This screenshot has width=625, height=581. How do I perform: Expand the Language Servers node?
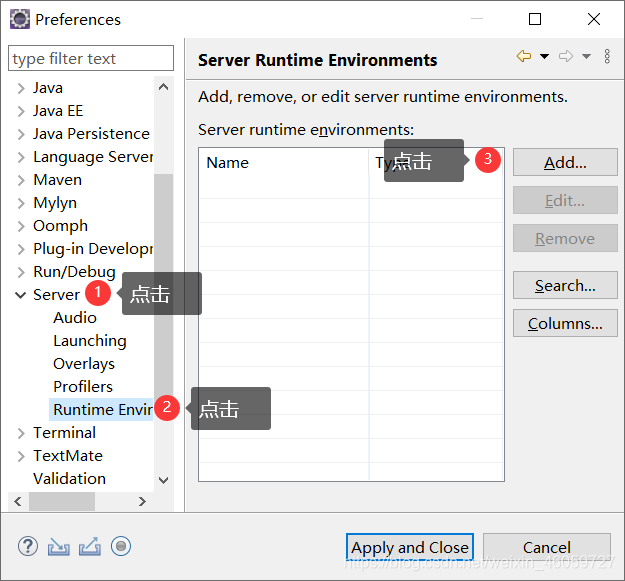[21, 157]
